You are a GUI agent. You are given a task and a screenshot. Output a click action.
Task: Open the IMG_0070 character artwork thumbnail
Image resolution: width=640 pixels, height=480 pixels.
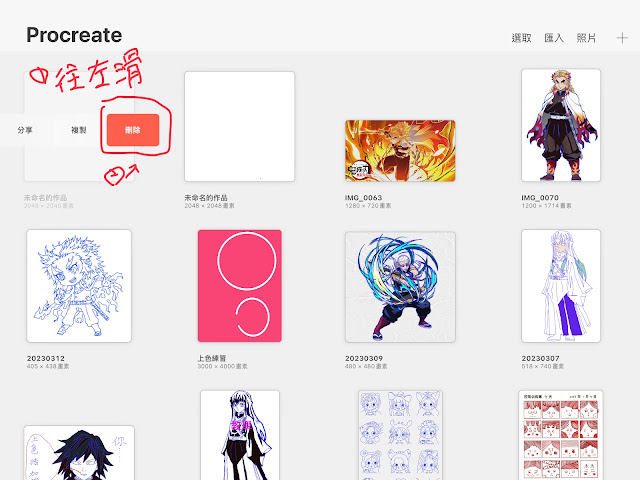pos(561,125)
